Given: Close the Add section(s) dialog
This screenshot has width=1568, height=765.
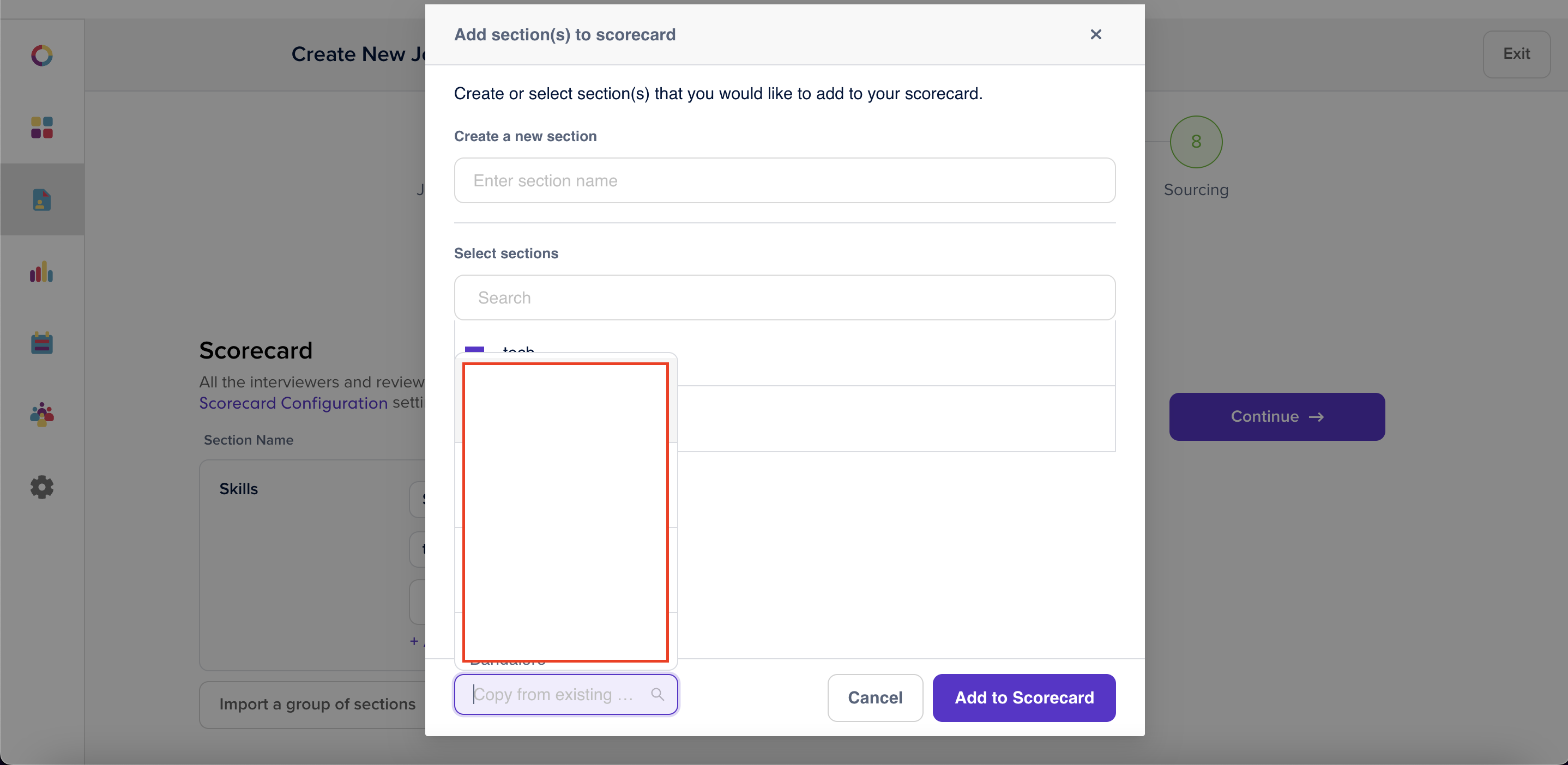Looking at the screenshot, I should [1095, 35].
